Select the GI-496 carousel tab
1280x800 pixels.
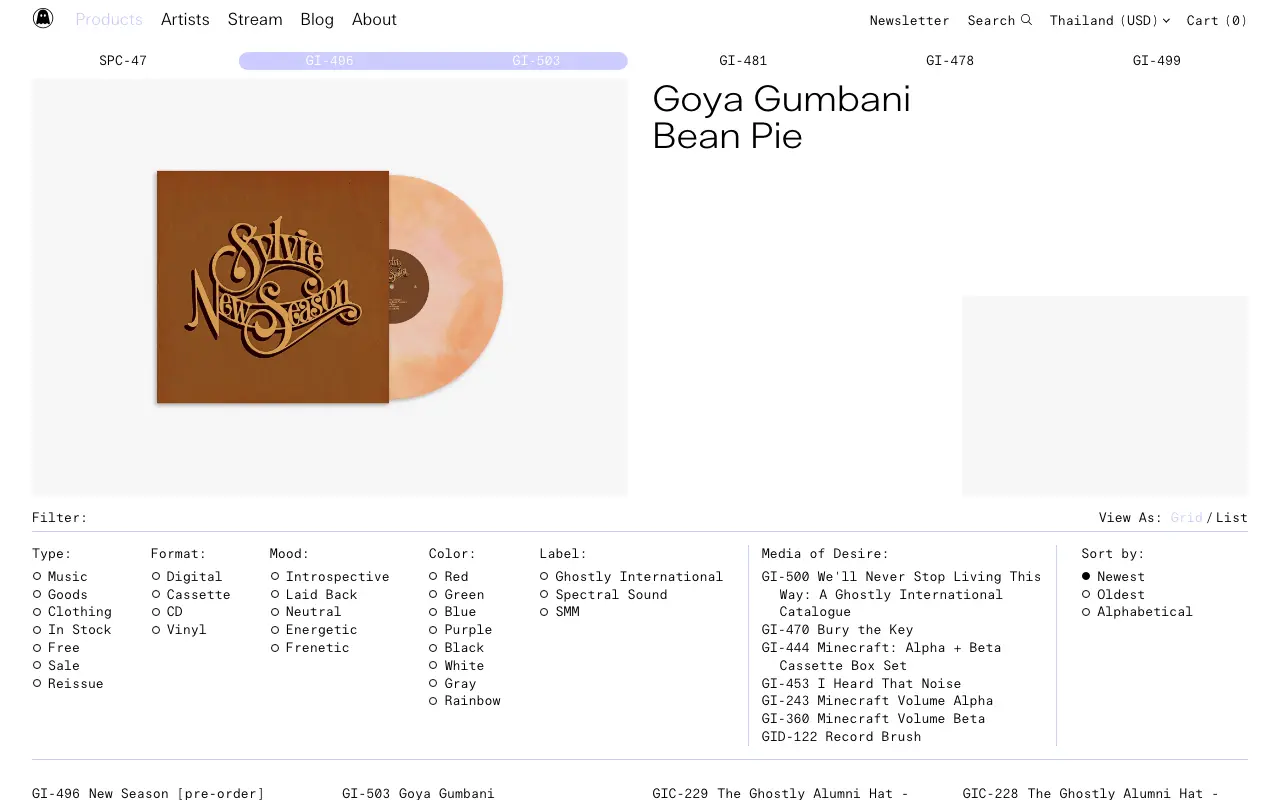(x=330, y=61)
